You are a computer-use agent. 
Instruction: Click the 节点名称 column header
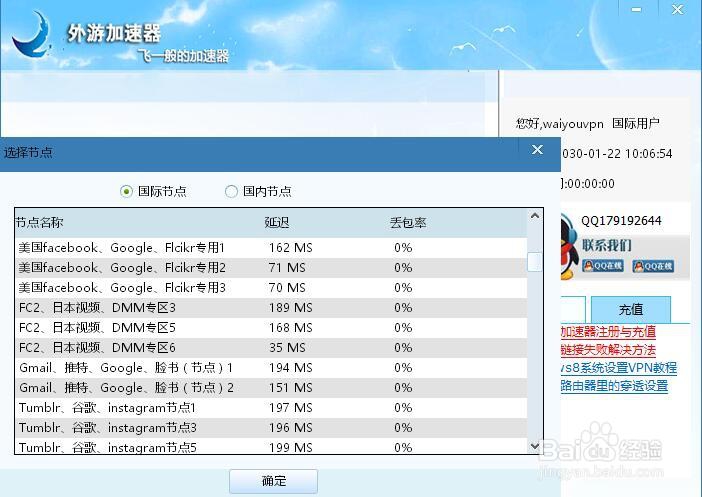click(39, 223)
